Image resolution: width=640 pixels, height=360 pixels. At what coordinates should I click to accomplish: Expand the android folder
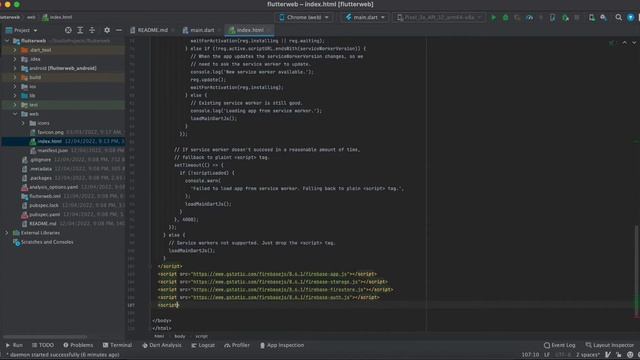[15, 68]
